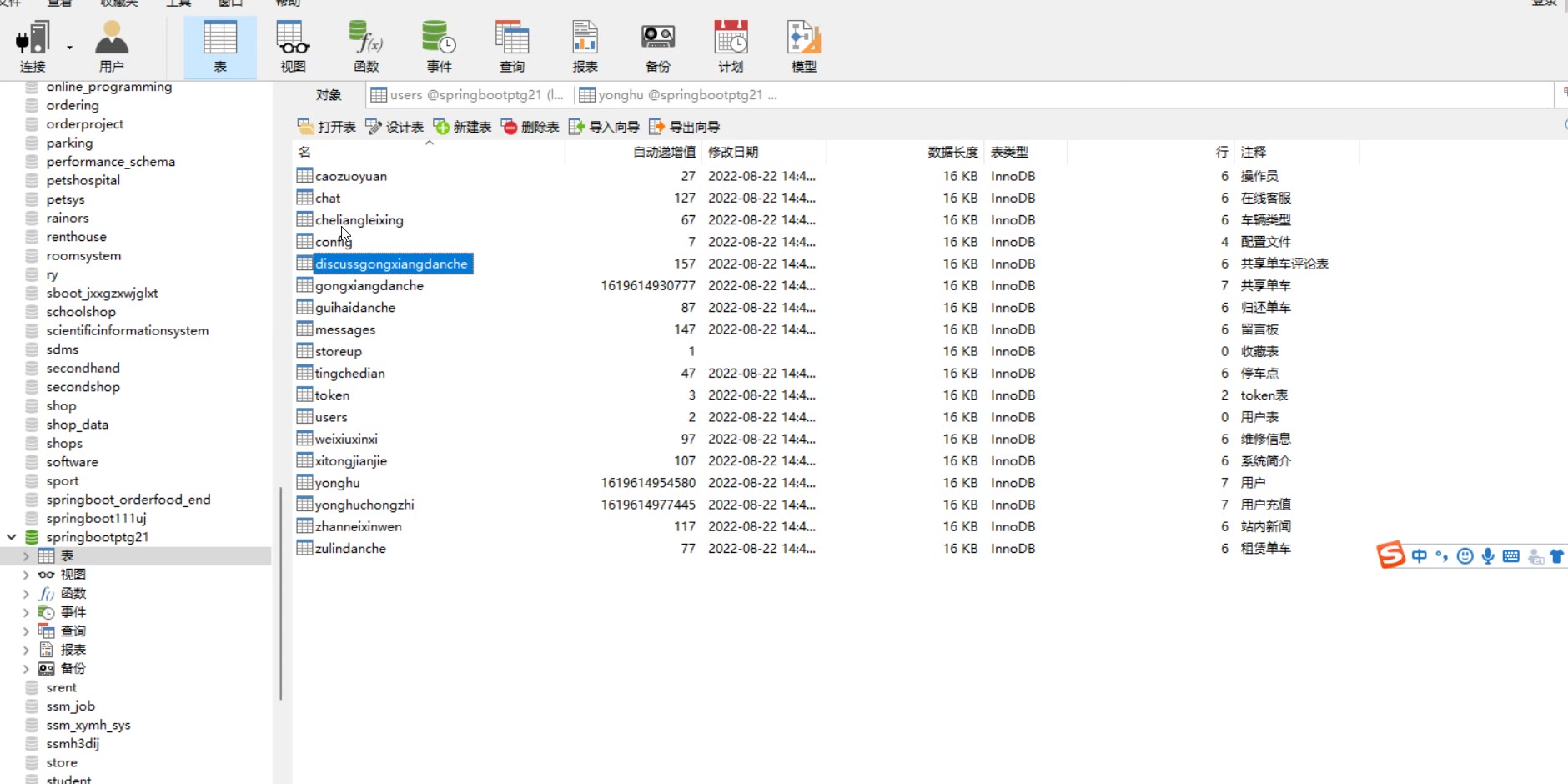Click the 打开表 (Open Table) button
This screenshot has width=1568, height=784.
pyautogui.click(x=326, y=127)
